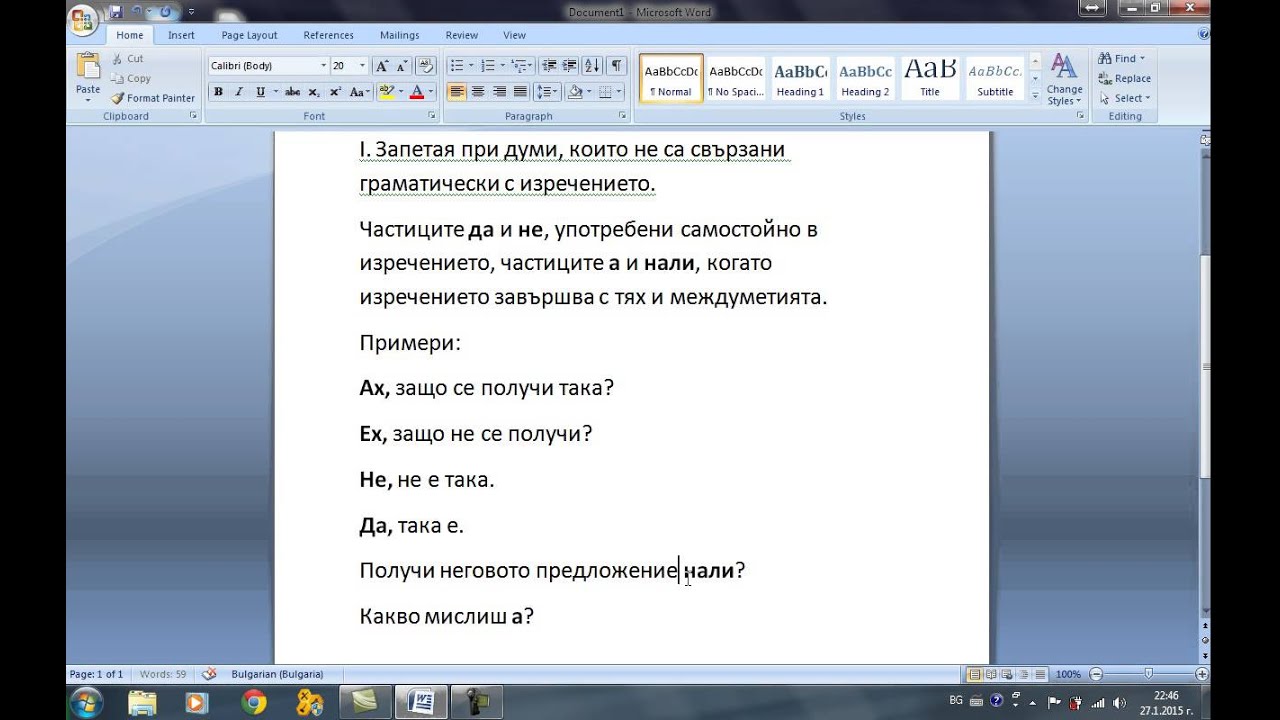The width and height of the screenshot is (1280, 720).
Task: Toggle Align Text Right
Action: [499, 92]
